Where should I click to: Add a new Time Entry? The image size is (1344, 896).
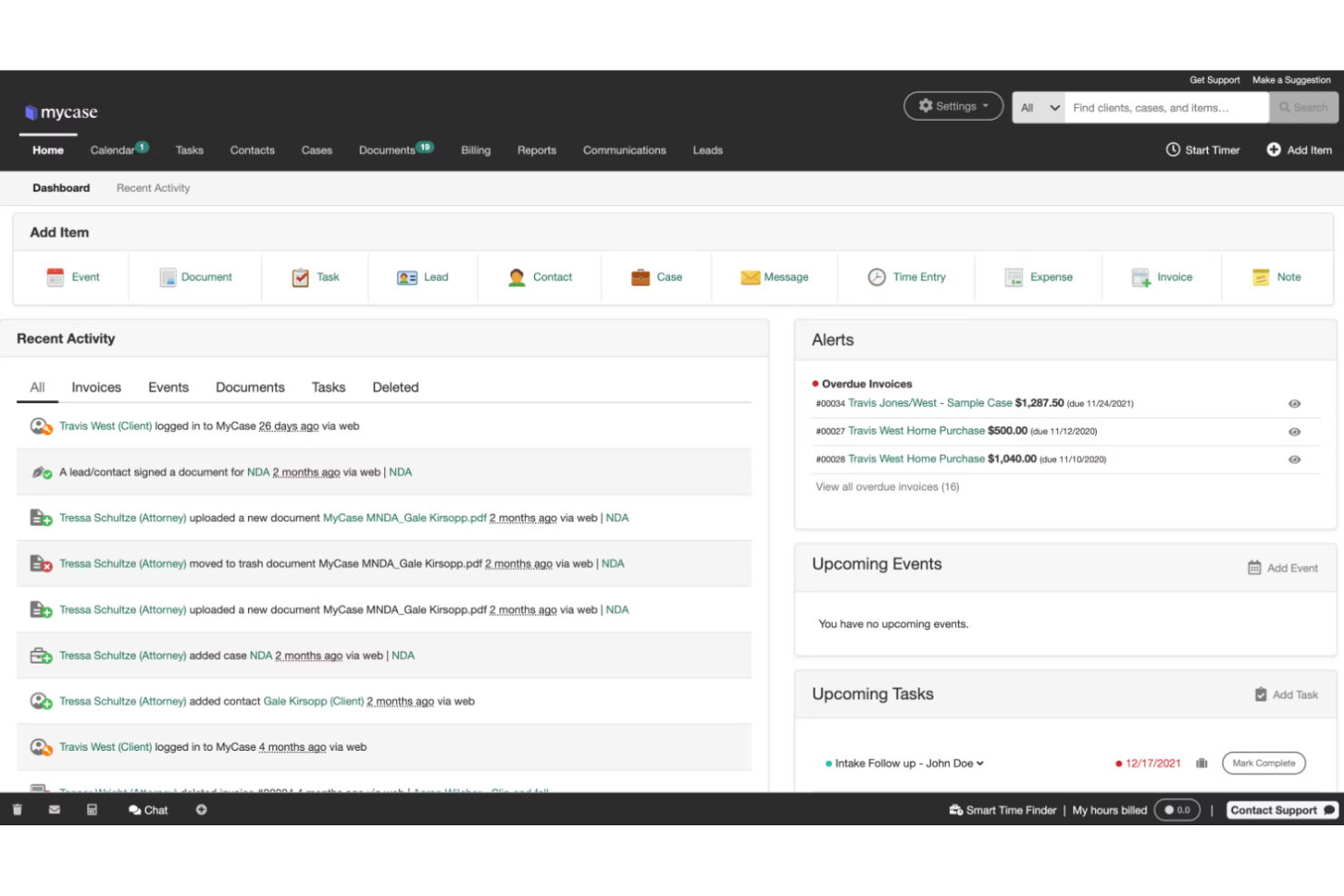(x=906, y=278)
